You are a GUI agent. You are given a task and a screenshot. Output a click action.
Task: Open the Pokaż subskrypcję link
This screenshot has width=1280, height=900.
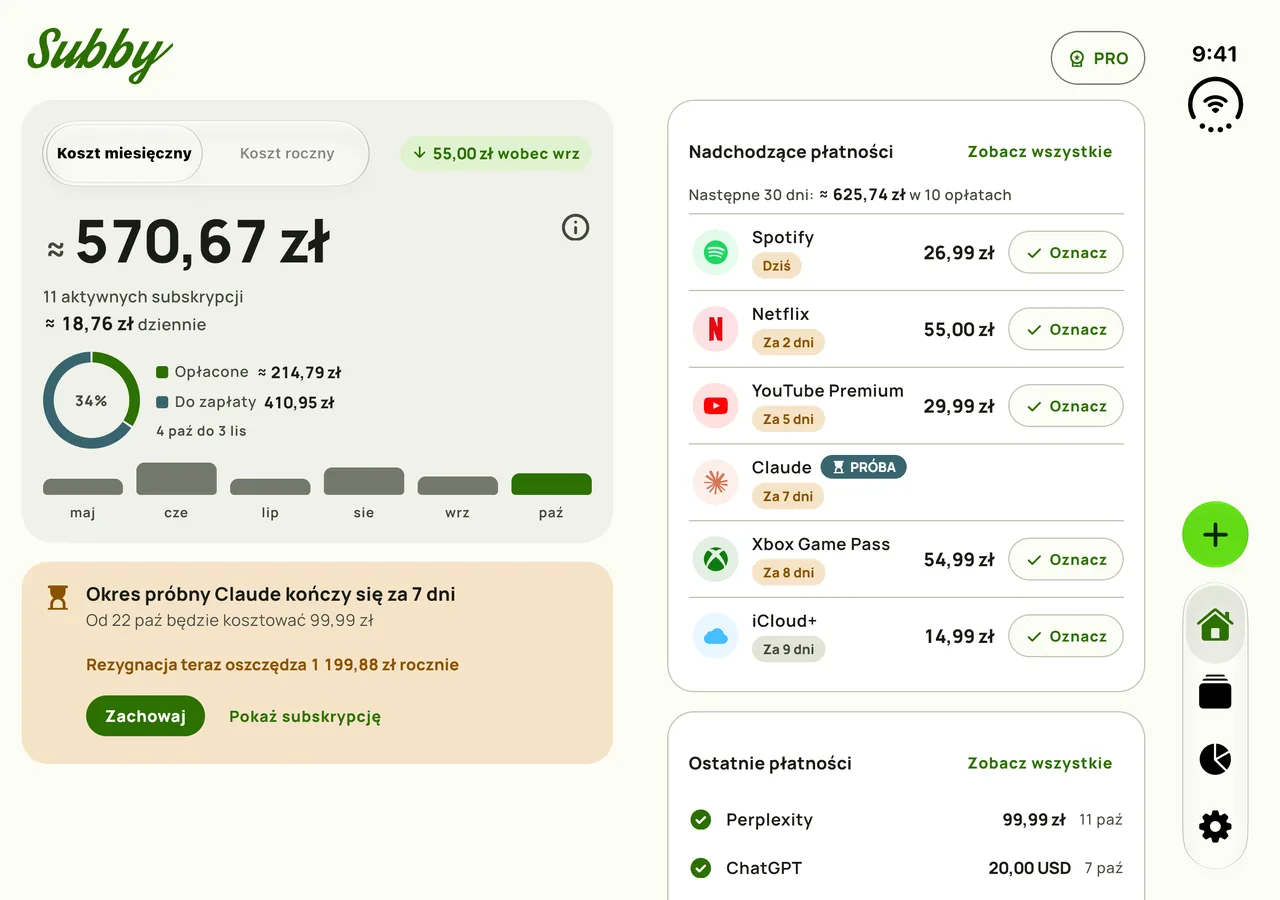(x=305, y=716)
